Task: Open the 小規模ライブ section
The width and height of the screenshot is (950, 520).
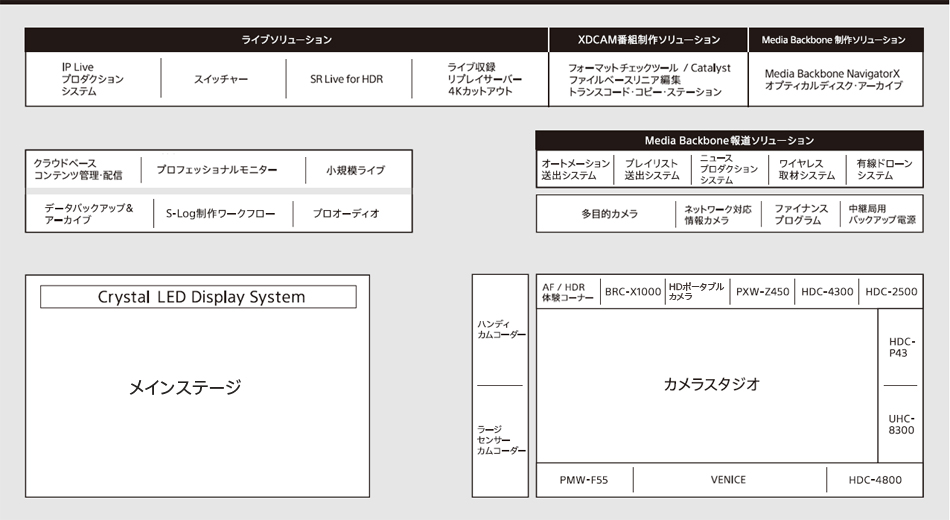Action: [355, 170]
